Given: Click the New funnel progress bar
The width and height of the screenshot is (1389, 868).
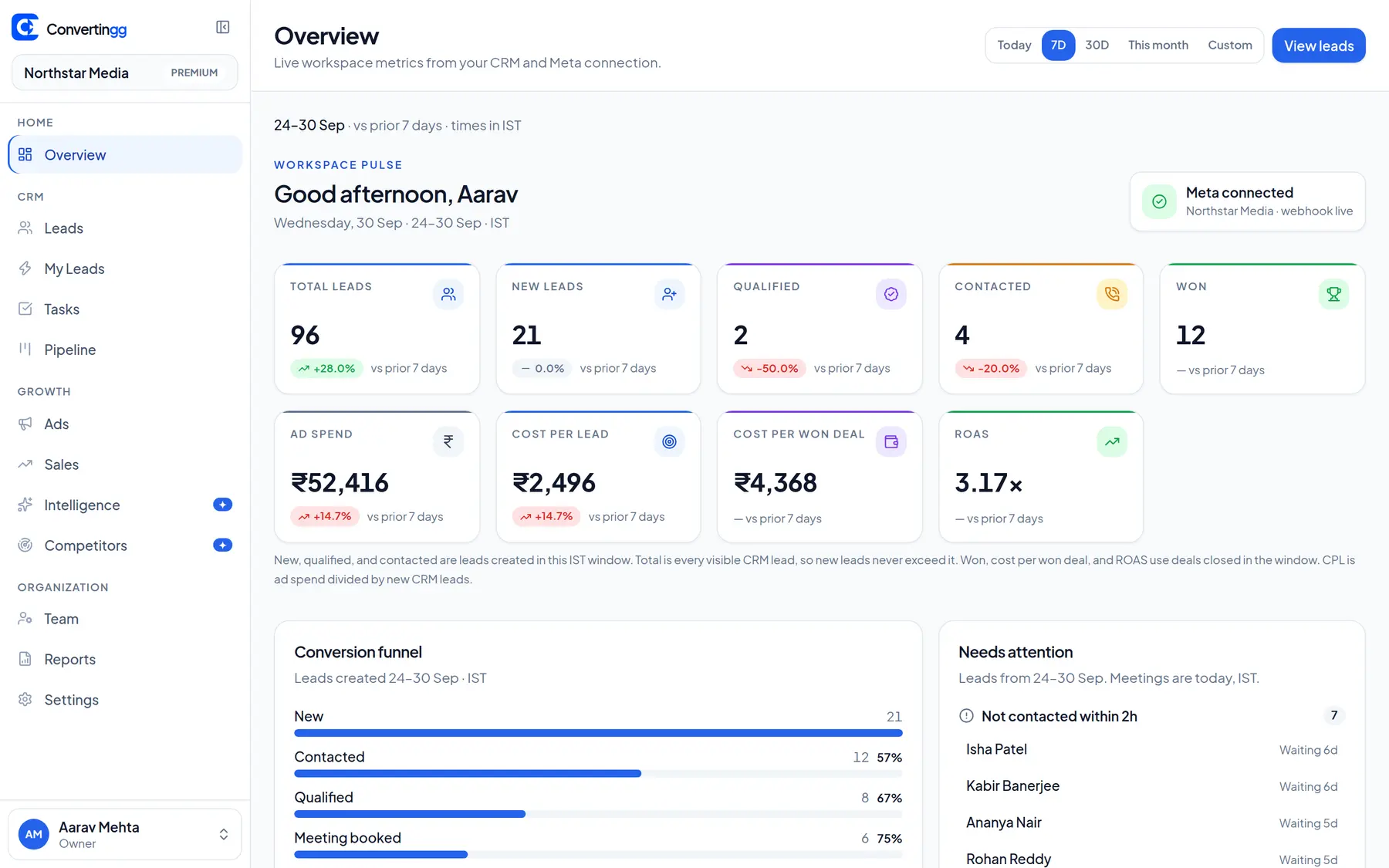Looking at the screenshot, I should (x=598, y=733).
